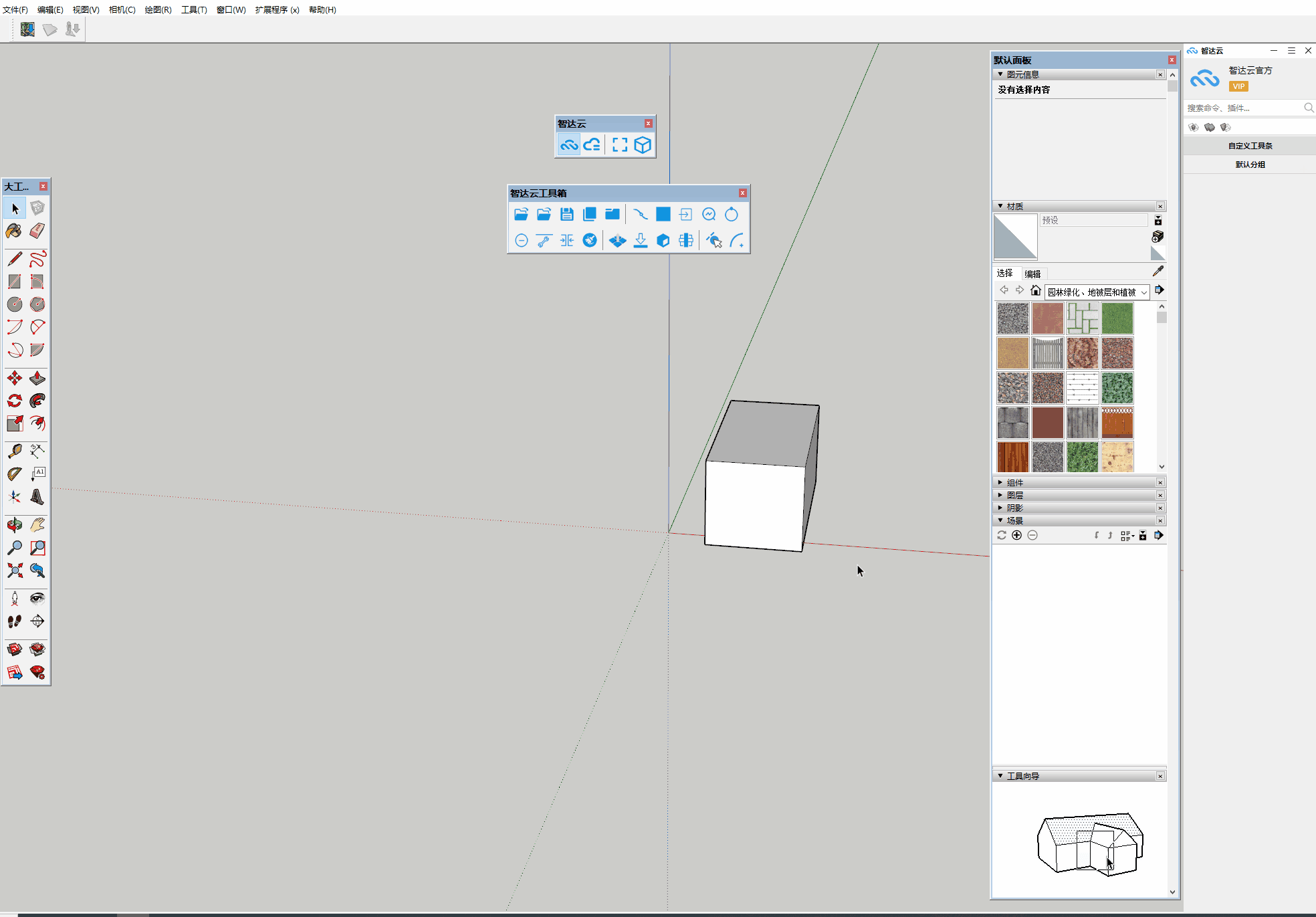1316x917 pixels.
Task: Select the Paint Bucket tool
Action: [14, 231]
